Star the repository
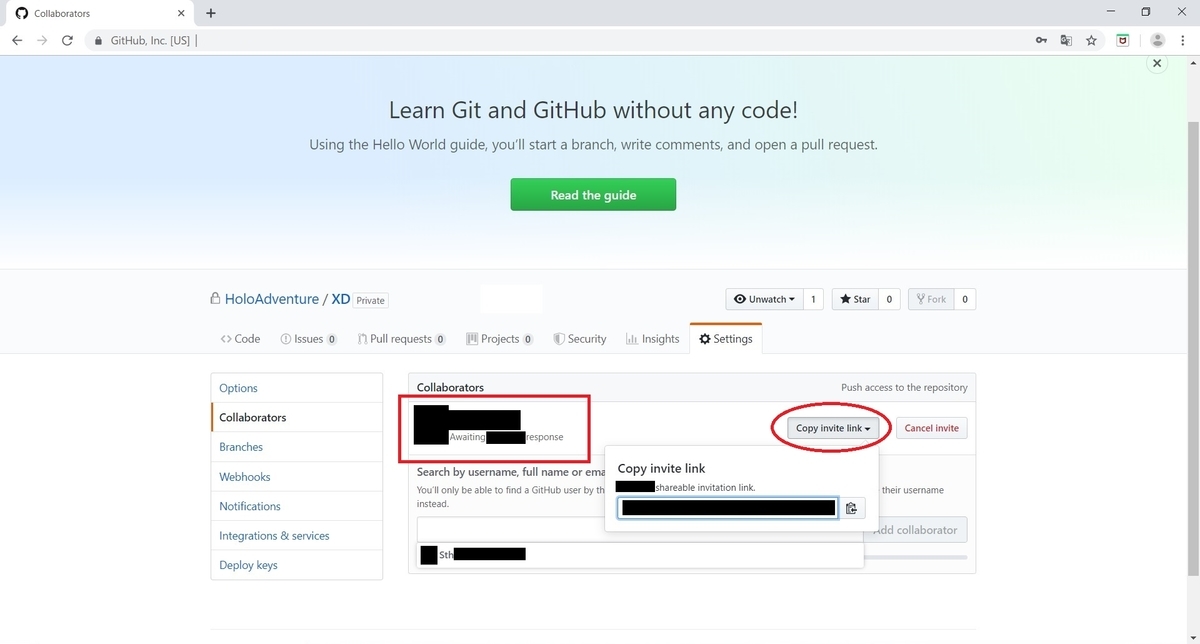 (x=855, y=299)
